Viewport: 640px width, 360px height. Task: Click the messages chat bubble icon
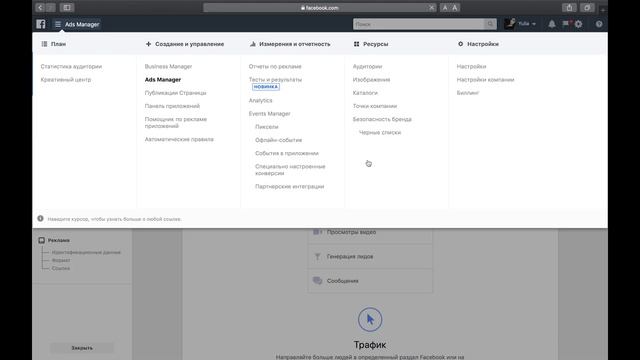pyautogui.click(x=317, y=280)
